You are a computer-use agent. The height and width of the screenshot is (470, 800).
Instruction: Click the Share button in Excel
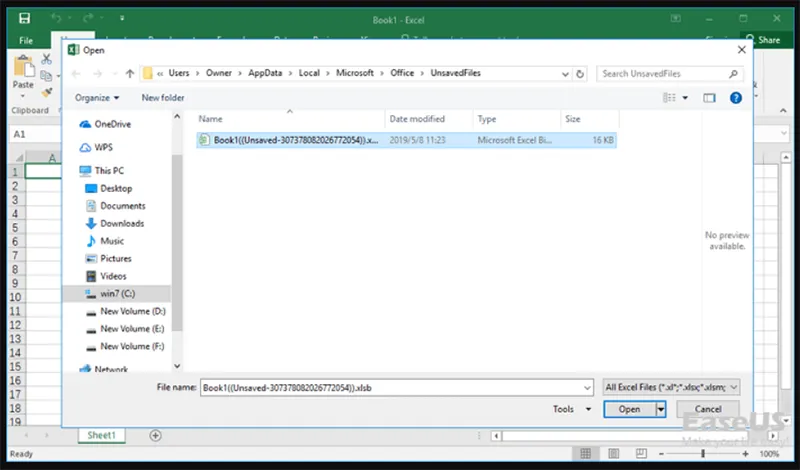(x=763, y=40)
